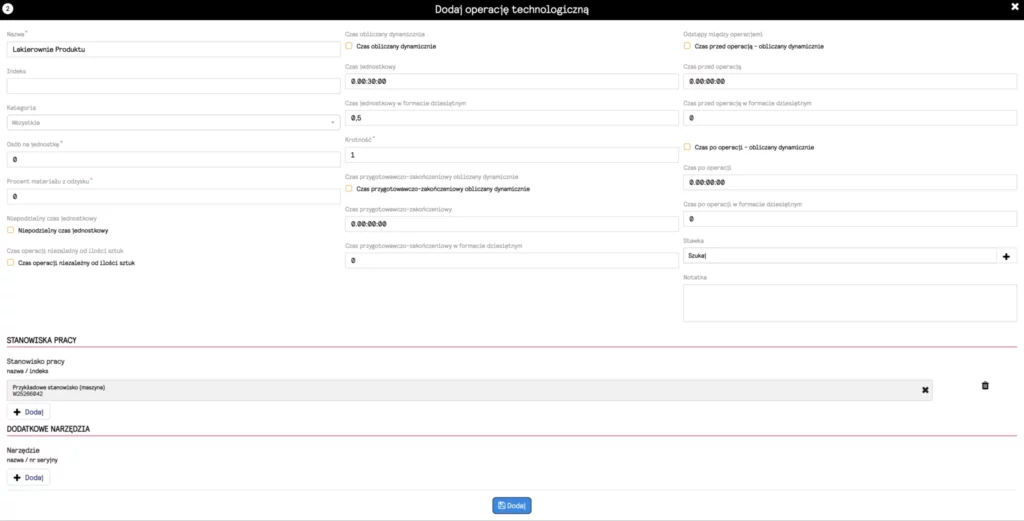Check Czas przygotowawczo-zakończeniowy obliczany dynamicznie

click(349, 189)
